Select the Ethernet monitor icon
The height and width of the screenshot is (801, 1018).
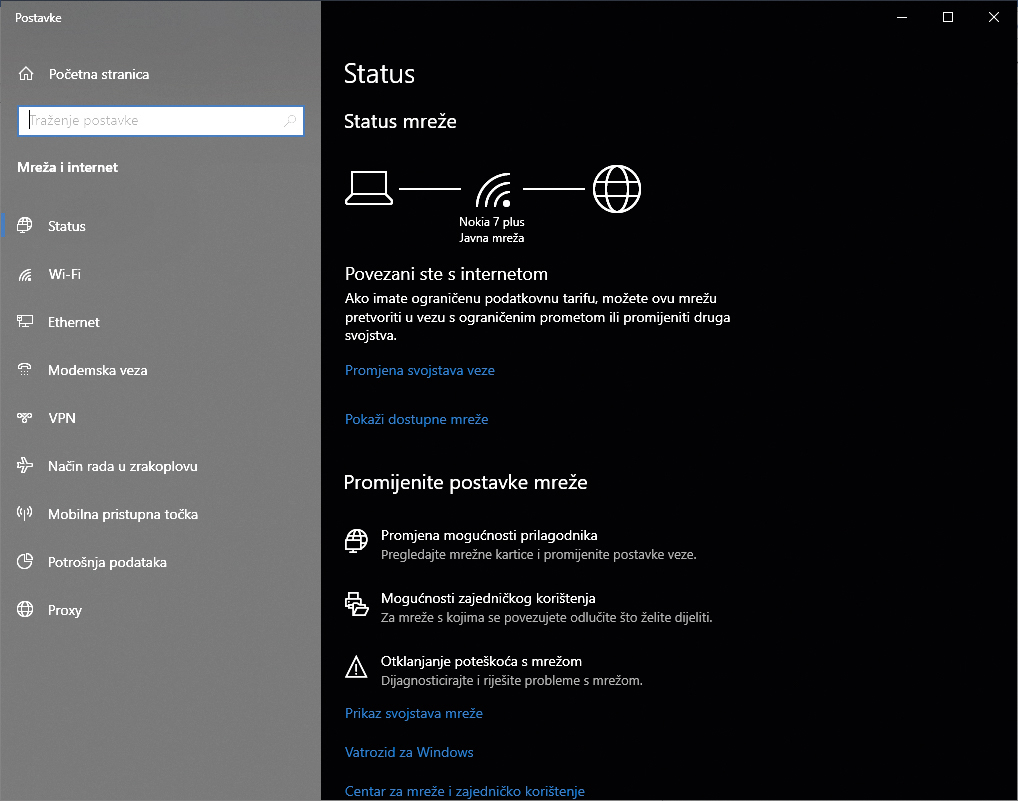[x=26, y=322]
